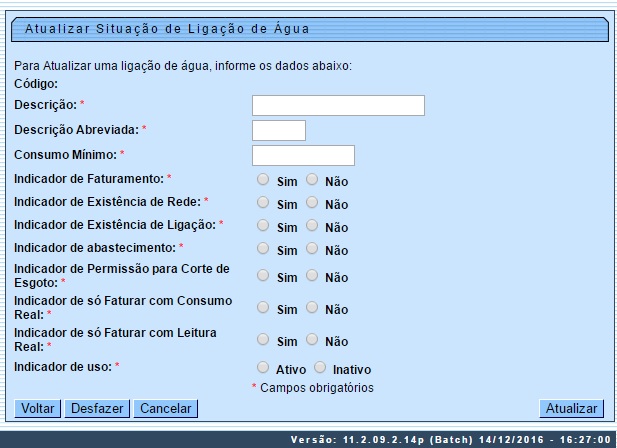Viewport: 617px width, 448px height.
Task: Pick Não for Permissão para Corte de Esgoto
Action: point(312,275)
